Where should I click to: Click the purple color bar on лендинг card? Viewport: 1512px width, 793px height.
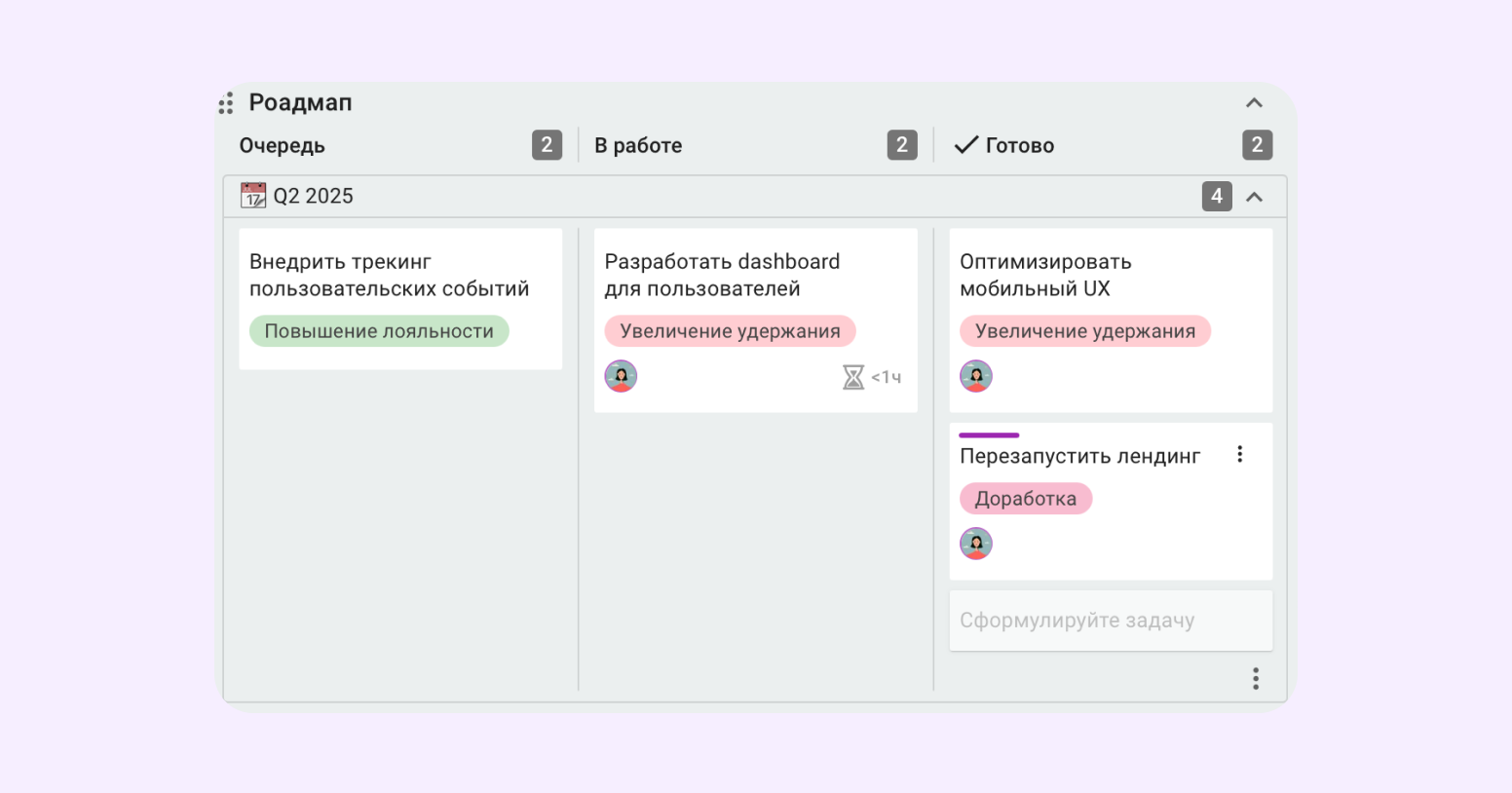(989, 435)
